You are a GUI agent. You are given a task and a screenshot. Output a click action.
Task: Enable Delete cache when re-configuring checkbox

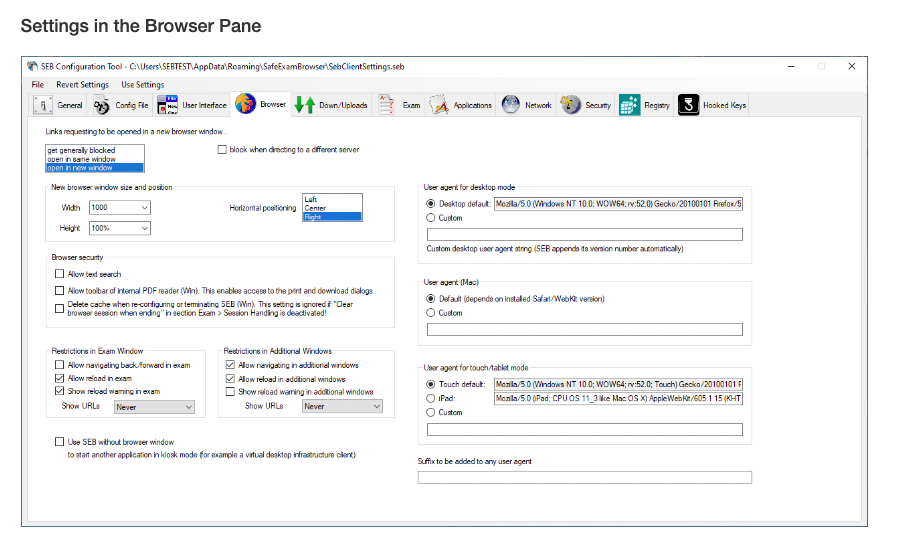click(59, 308)
